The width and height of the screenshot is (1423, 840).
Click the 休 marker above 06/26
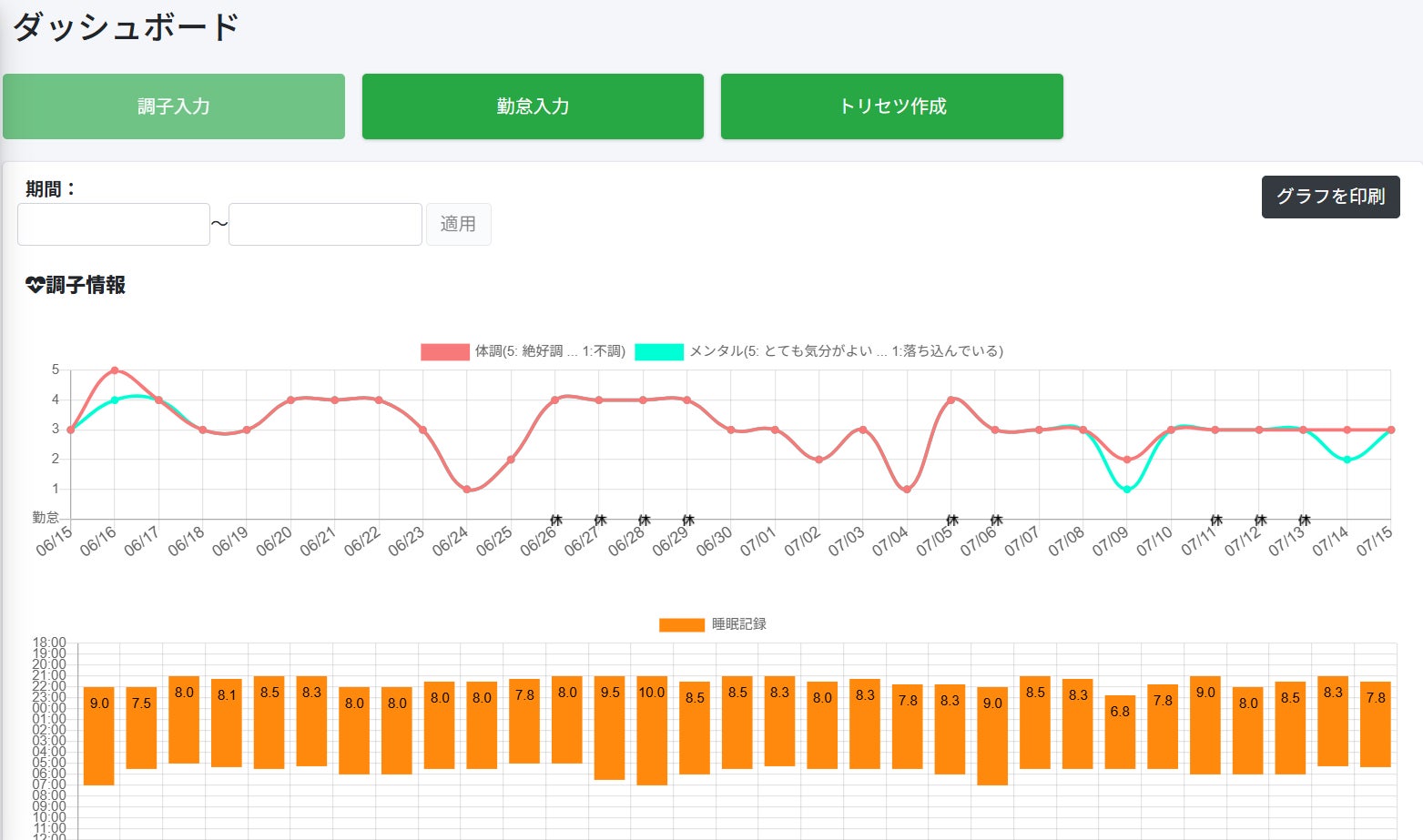556,521
